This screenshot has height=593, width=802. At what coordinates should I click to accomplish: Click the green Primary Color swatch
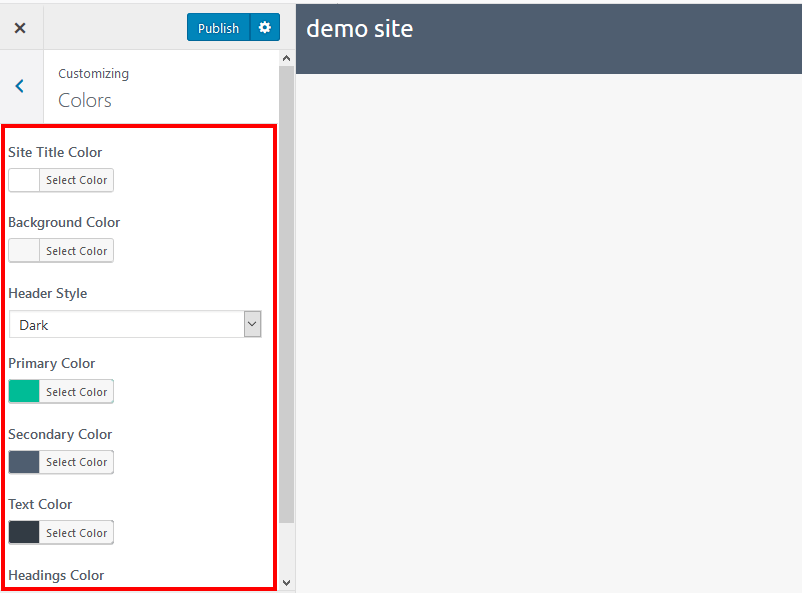[x=24, y=392]
